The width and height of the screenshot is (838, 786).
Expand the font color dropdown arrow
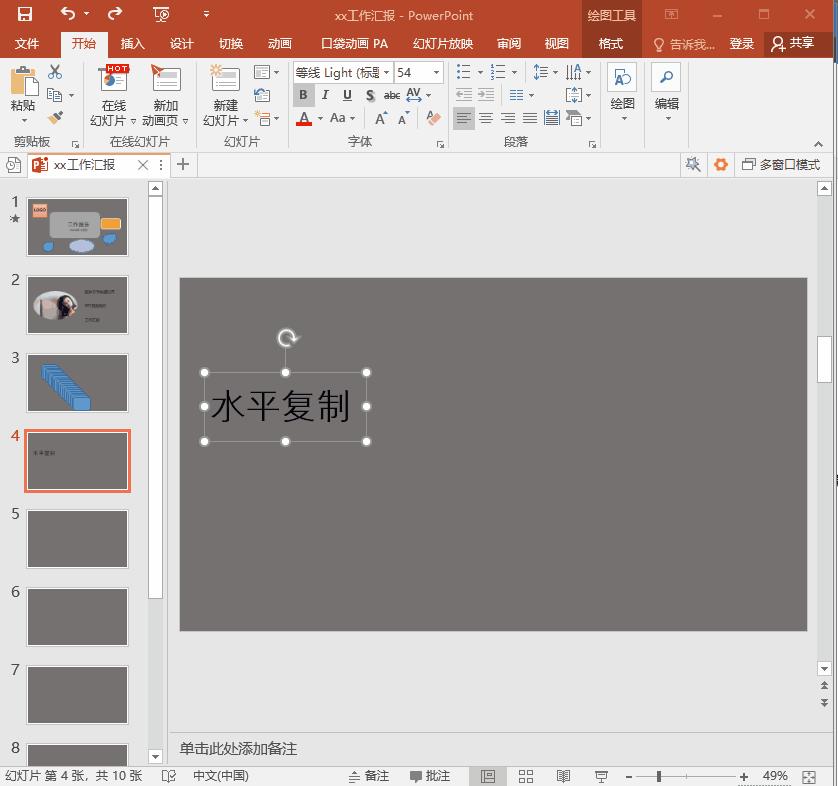319,118
